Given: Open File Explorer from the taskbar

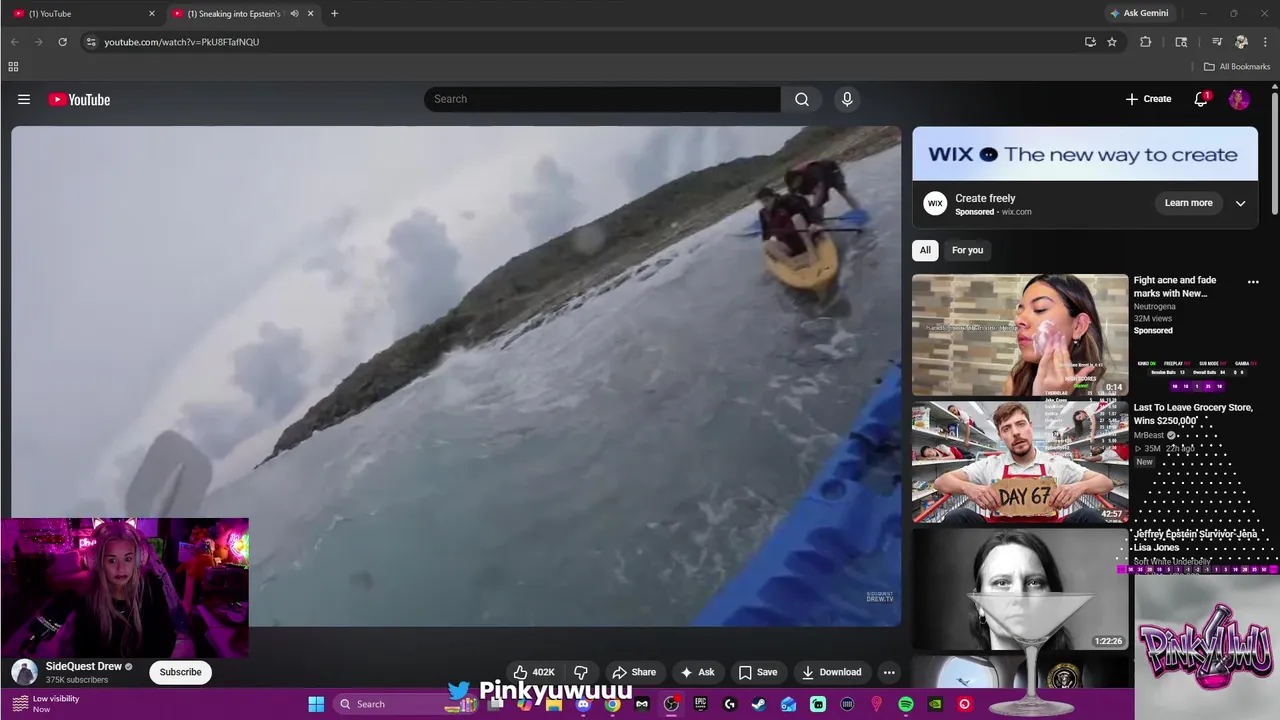Looking at the screenshot, I should tap(554, 704).
